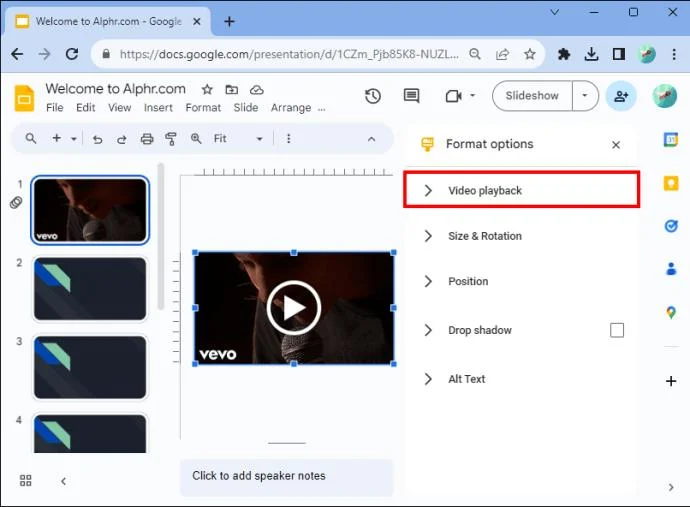Viewport: 690px width, 507px height.
Task: Open the View menu
Action: pos(119,108)
